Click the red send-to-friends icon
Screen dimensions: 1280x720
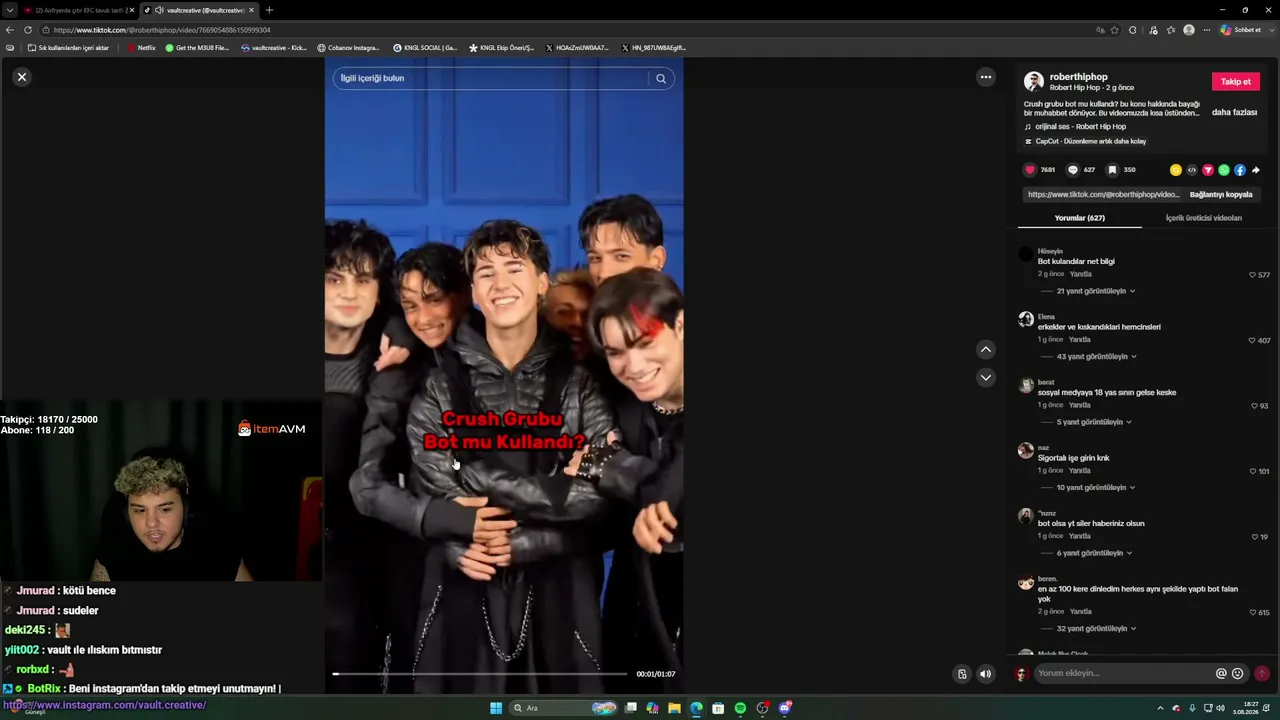point(1208,170)
